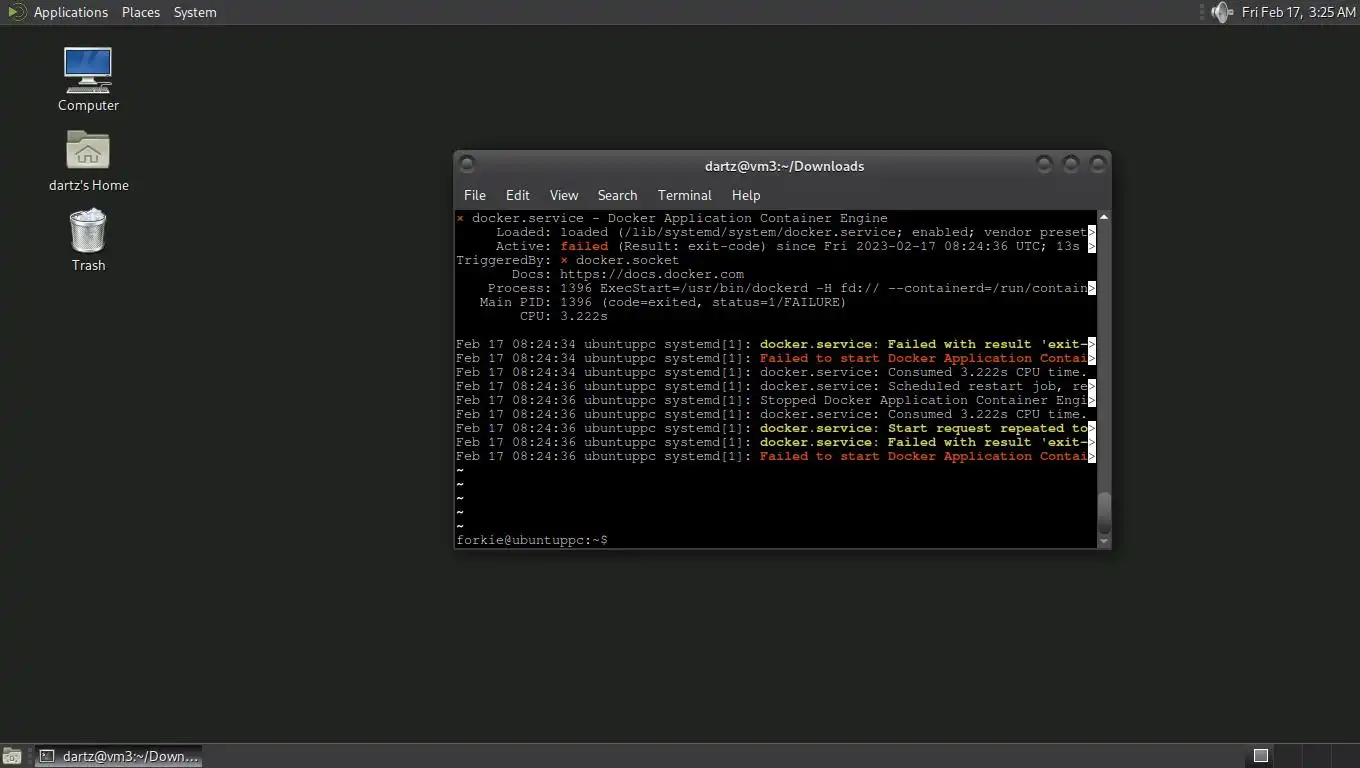Click the distro logo beside Applications
Viewport: 1360px width, 768px height.
pyautogui.click(x=16, y=12)
